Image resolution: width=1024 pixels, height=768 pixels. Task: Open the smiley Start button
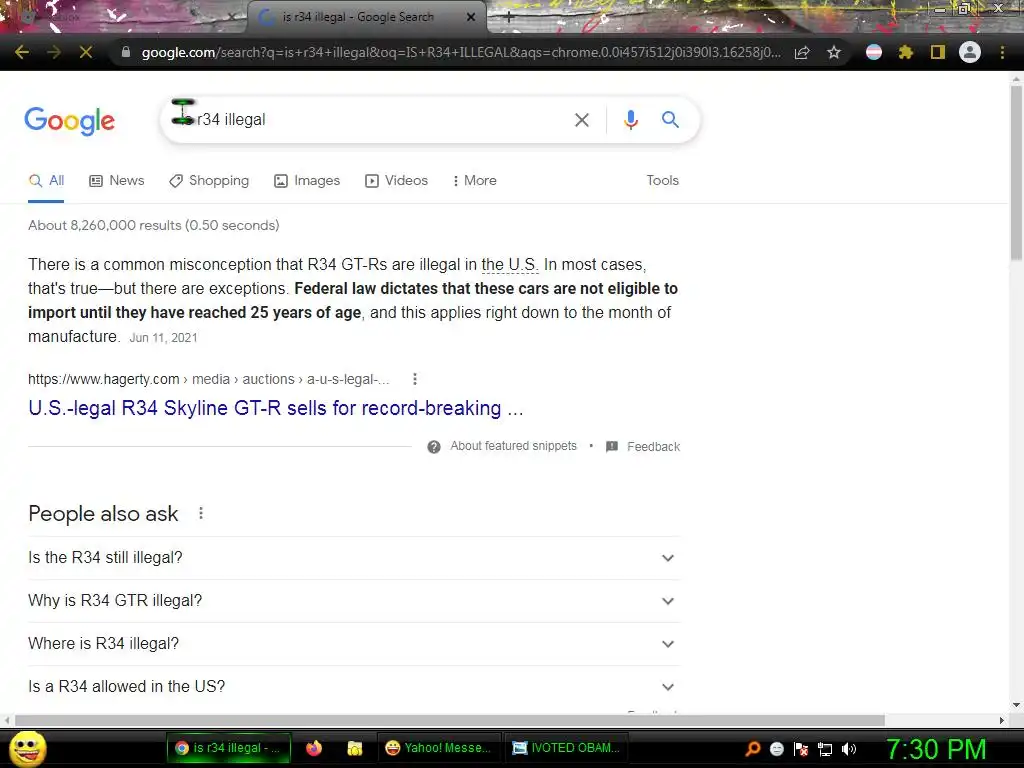pos(27,748)
